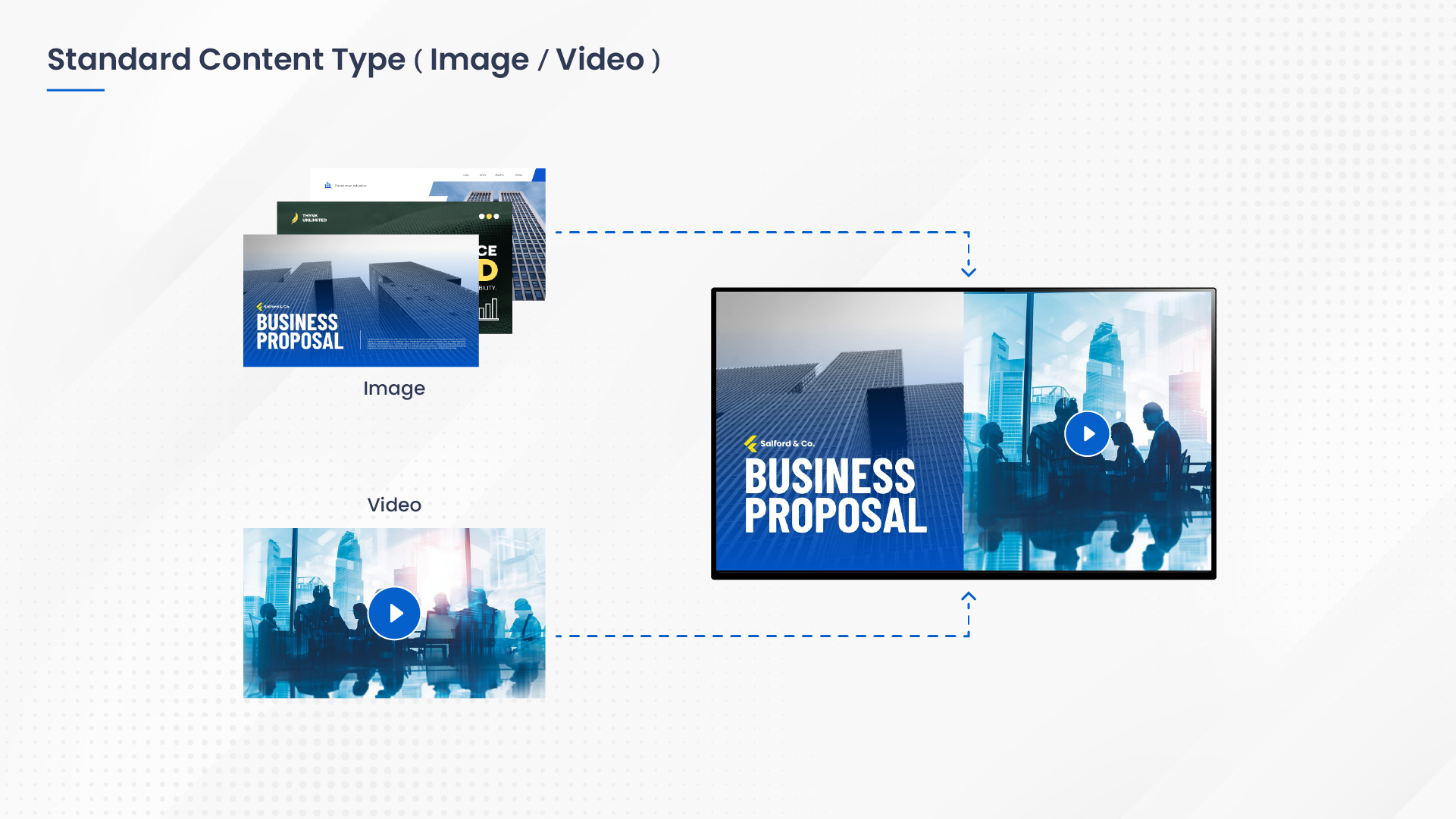
Task: Select the Business Proposal slide thumbnail
Action: (360, 301)
